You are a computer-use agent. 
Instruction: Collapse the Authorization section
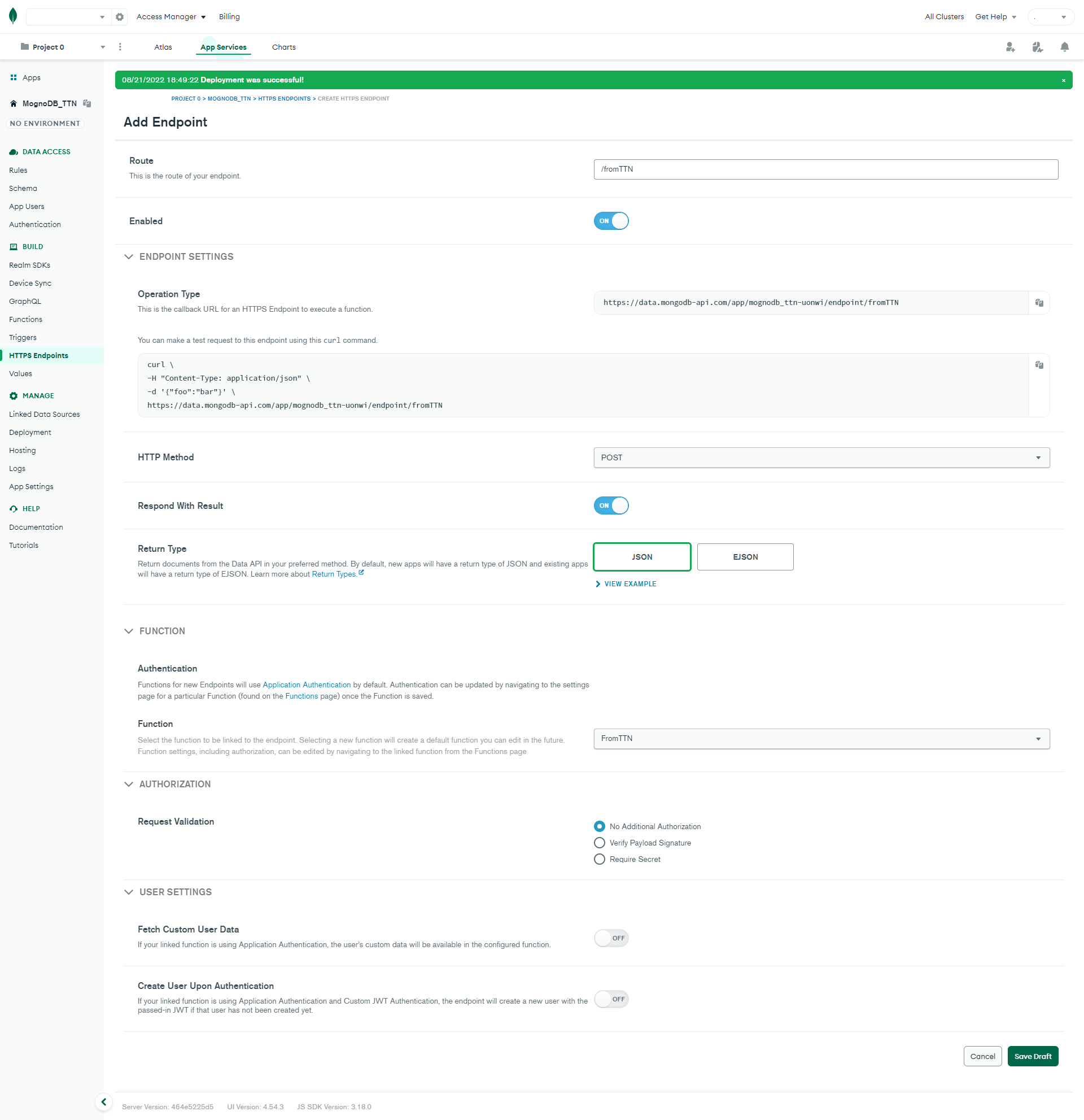tap(129, 784)
